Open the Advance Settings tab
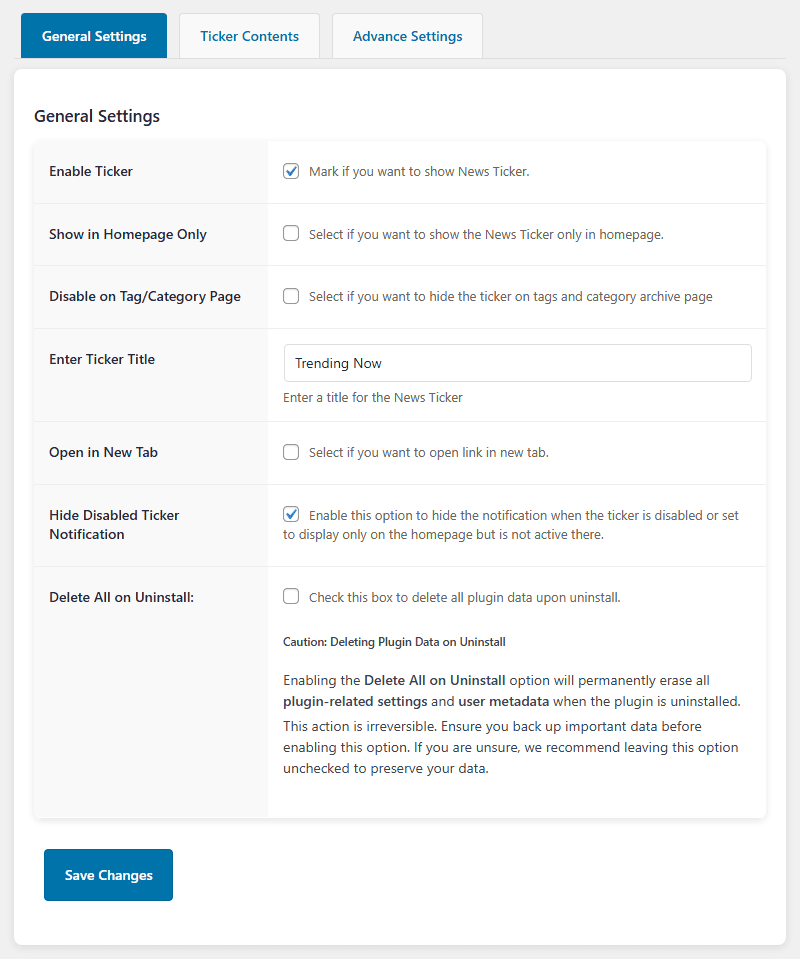The image size is (800, 959). (x=407, y=35)
